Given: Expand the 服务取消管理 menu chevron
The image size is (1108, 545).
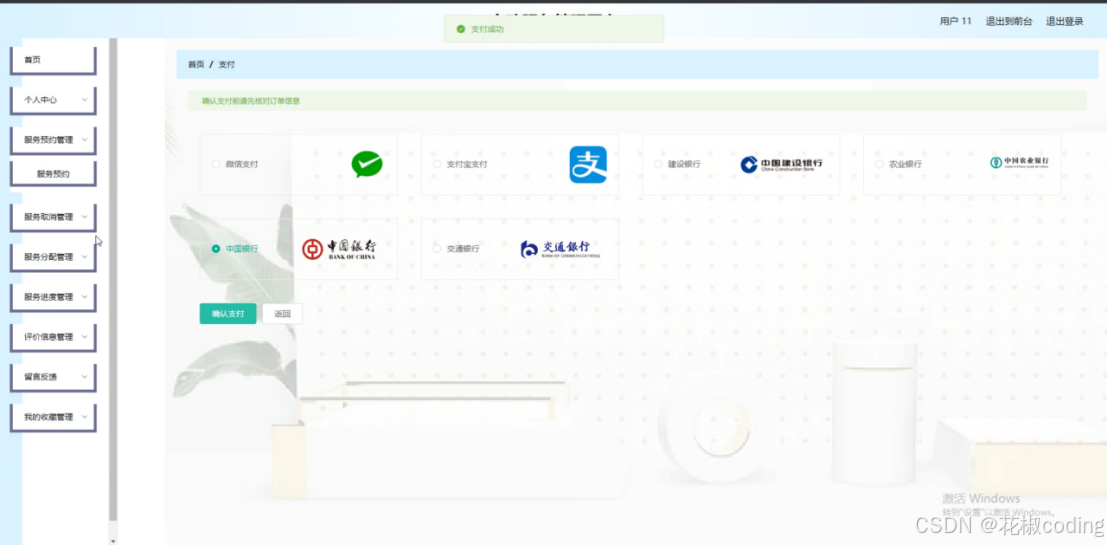Looking at the screenshot, I should click(84, 217).
